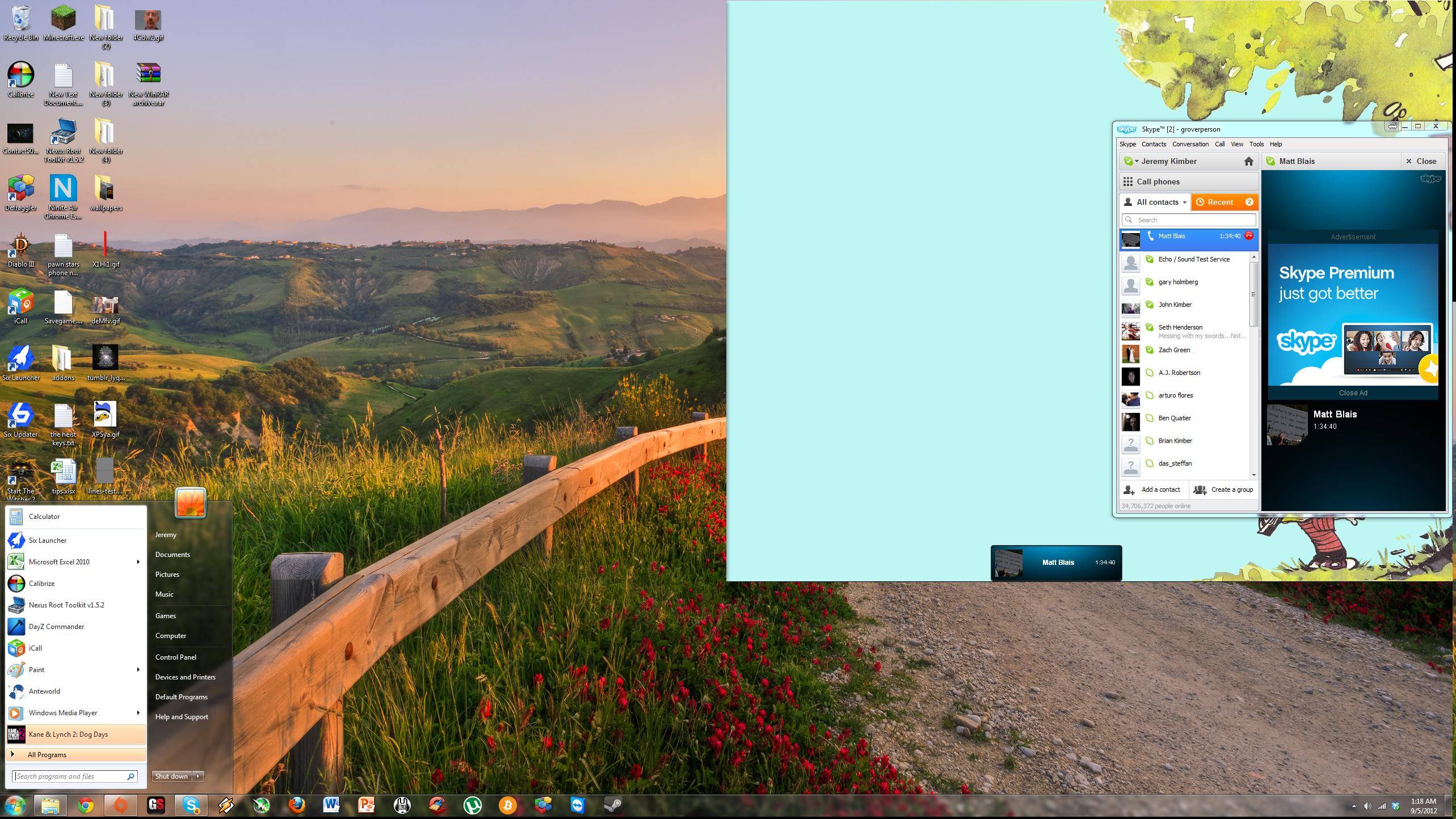1456x819 pixels.
Task: Click Create a group in Skype
Action: pos(1223,490)
